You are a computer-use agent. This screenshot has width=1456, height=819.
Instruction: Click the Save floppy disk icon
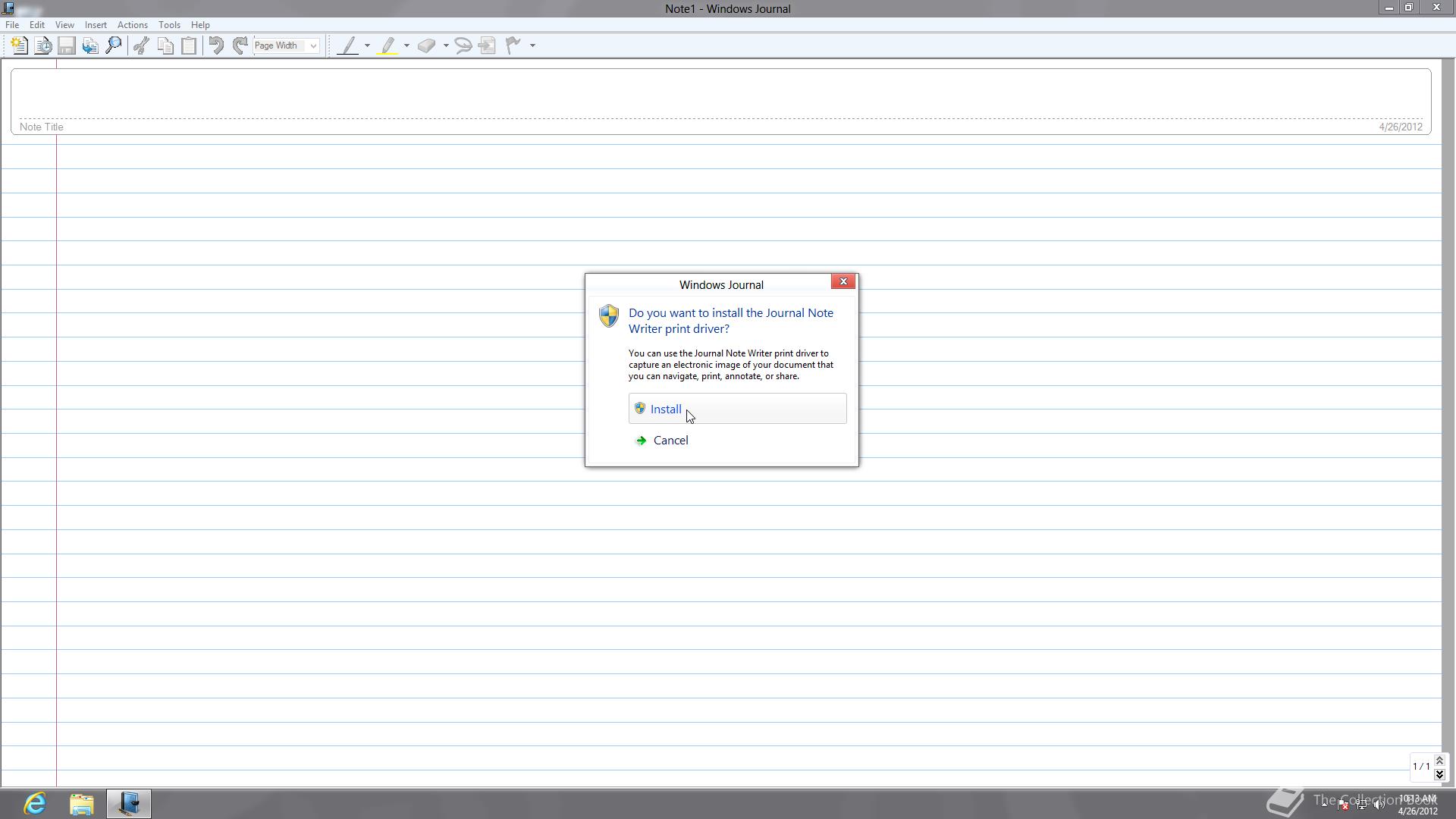(x=67, y=45)
